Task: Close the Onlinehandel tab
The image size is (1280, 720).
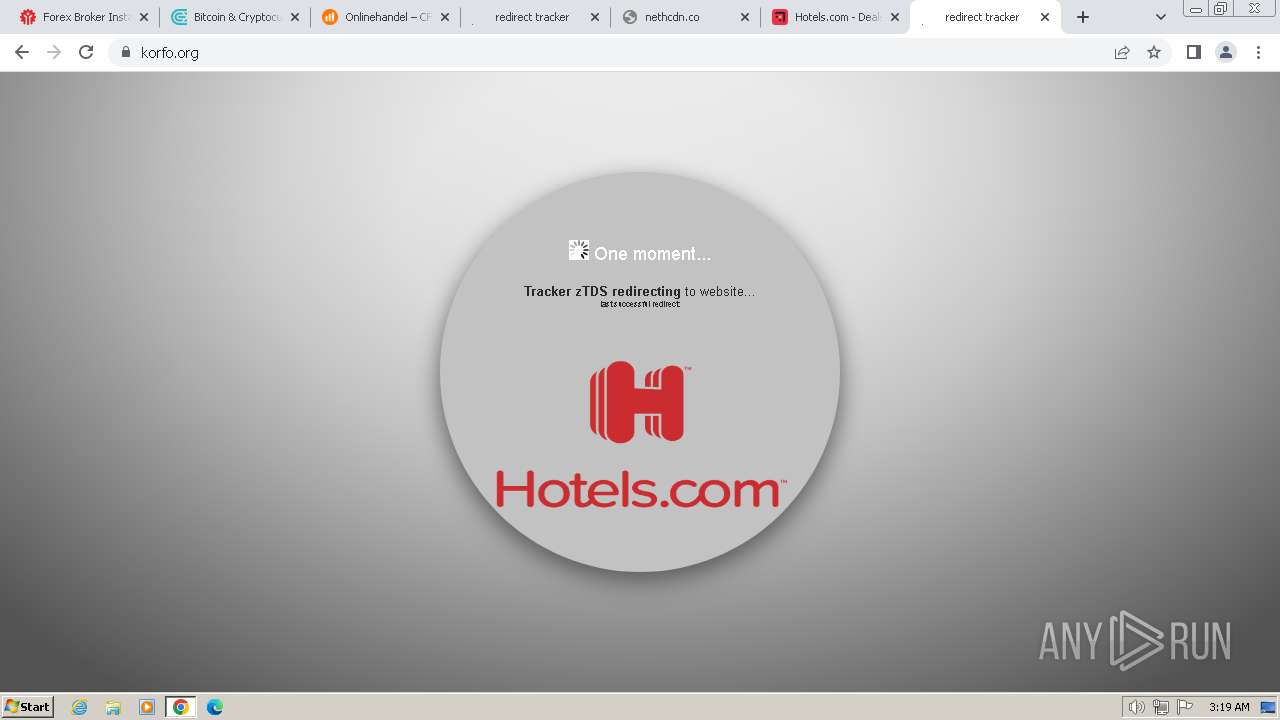Action: tap(445, 17)
